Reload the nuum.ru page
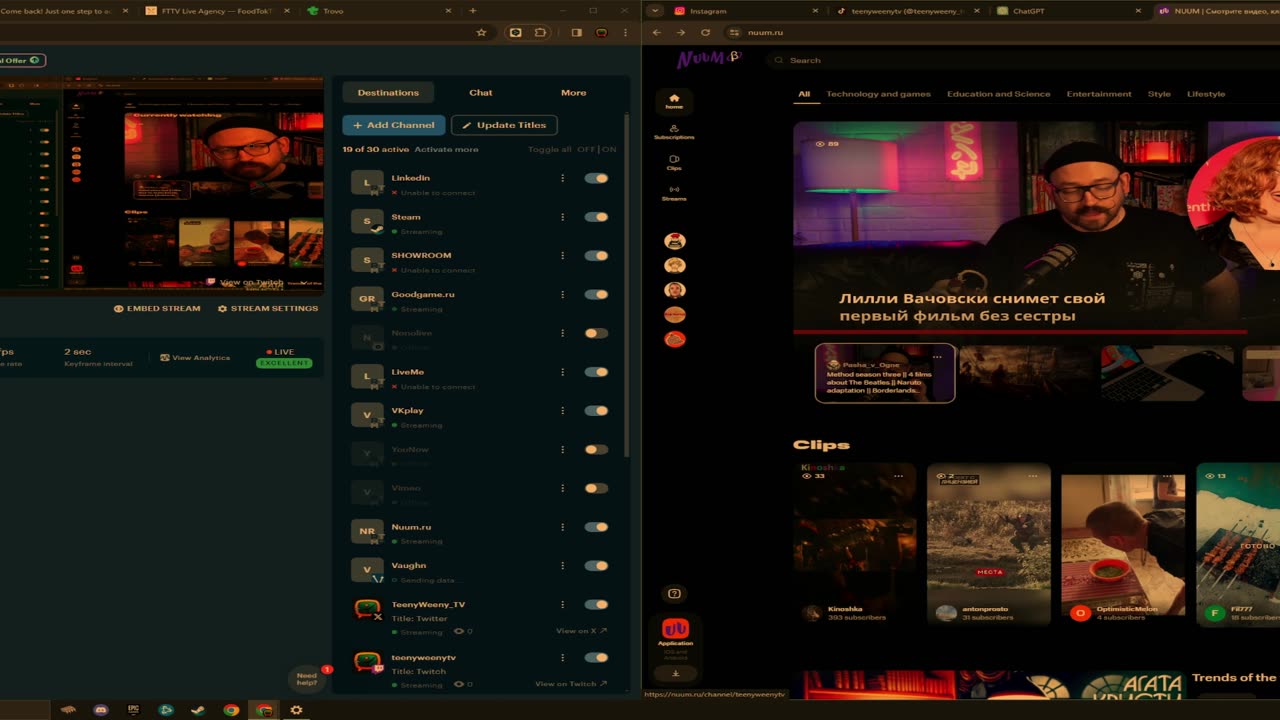Image resolution: width=1280 pixels, height=720 pixels. click(x=705, y=32)
